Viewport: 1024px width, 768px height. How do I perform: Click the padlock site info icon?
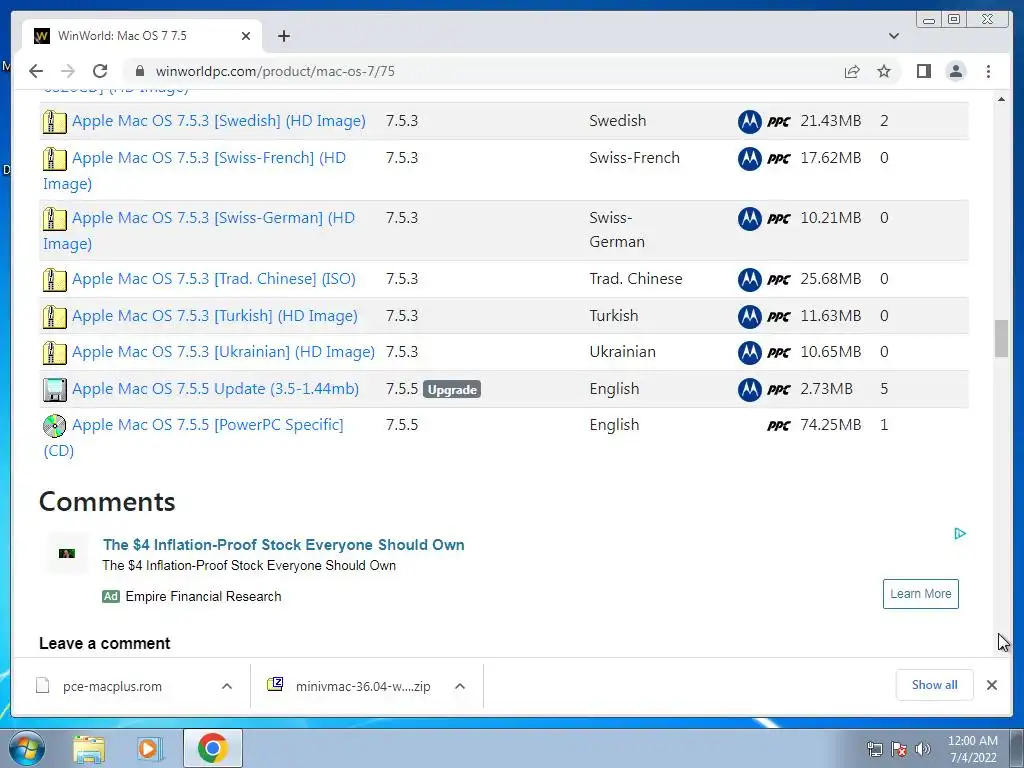click(x=140, y=71)
